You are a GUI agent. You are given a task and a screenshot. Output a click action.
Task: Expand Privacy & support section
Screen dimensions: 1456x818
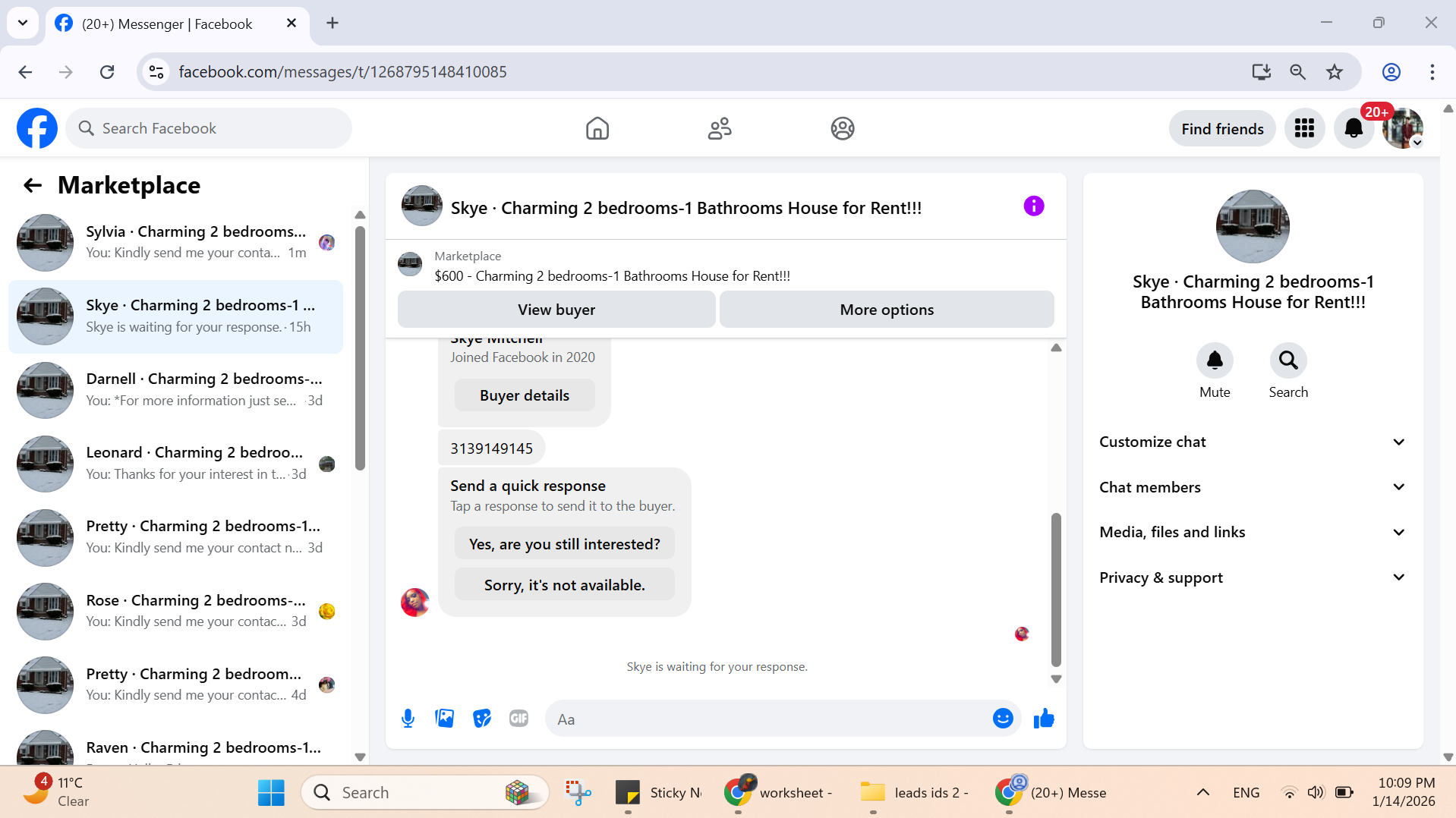[x=1253, y=577]
